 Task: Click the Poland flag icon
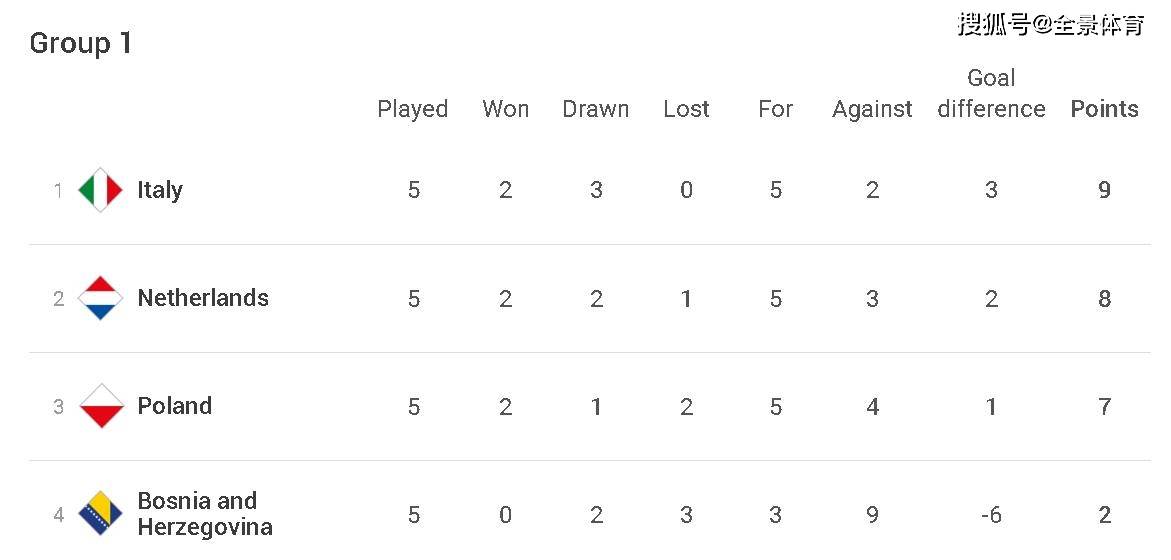[x=100, y=406]
